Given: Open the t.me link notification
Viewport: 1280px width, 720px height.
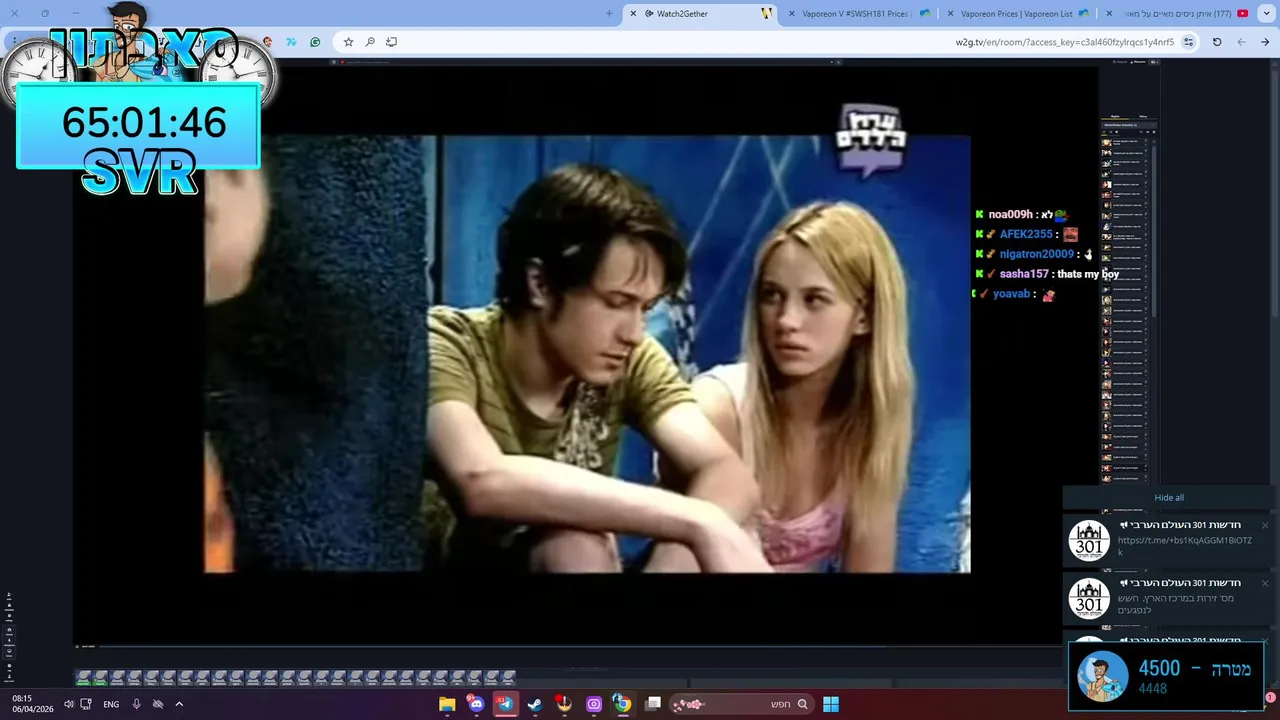Looking at the screenshot, I should tap(1171, 541).
